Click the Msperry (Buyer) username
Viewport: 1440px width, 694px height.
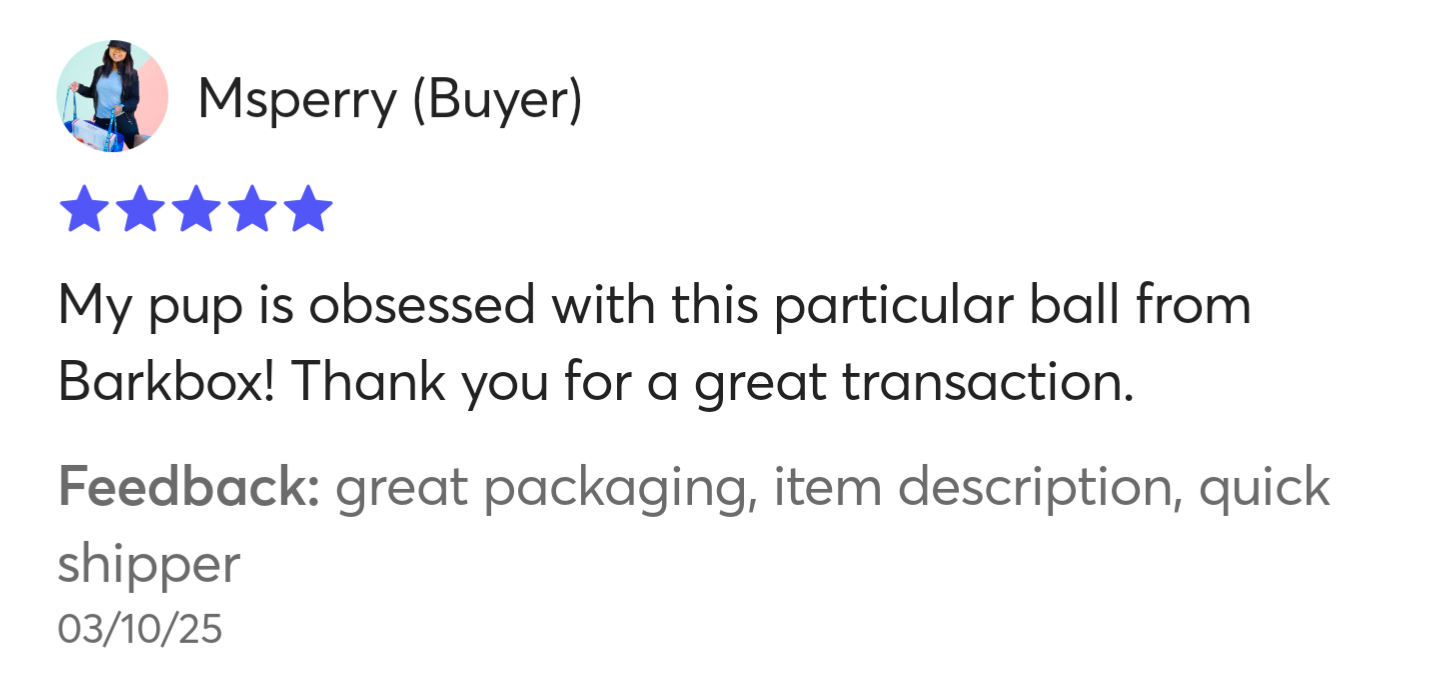(390, 101)
